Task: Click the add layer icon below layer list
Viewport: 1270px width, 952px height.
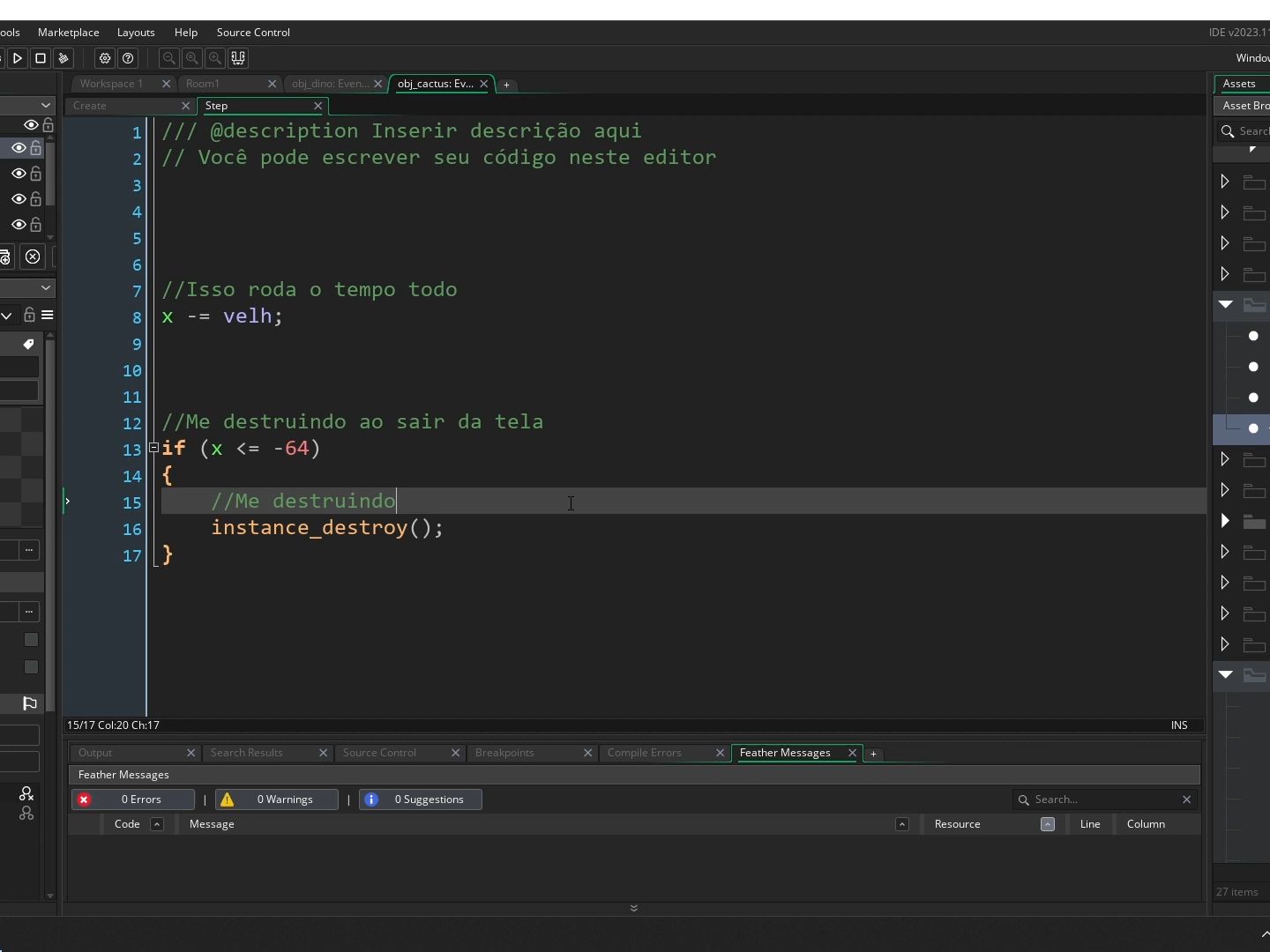Action: [4, 257]
